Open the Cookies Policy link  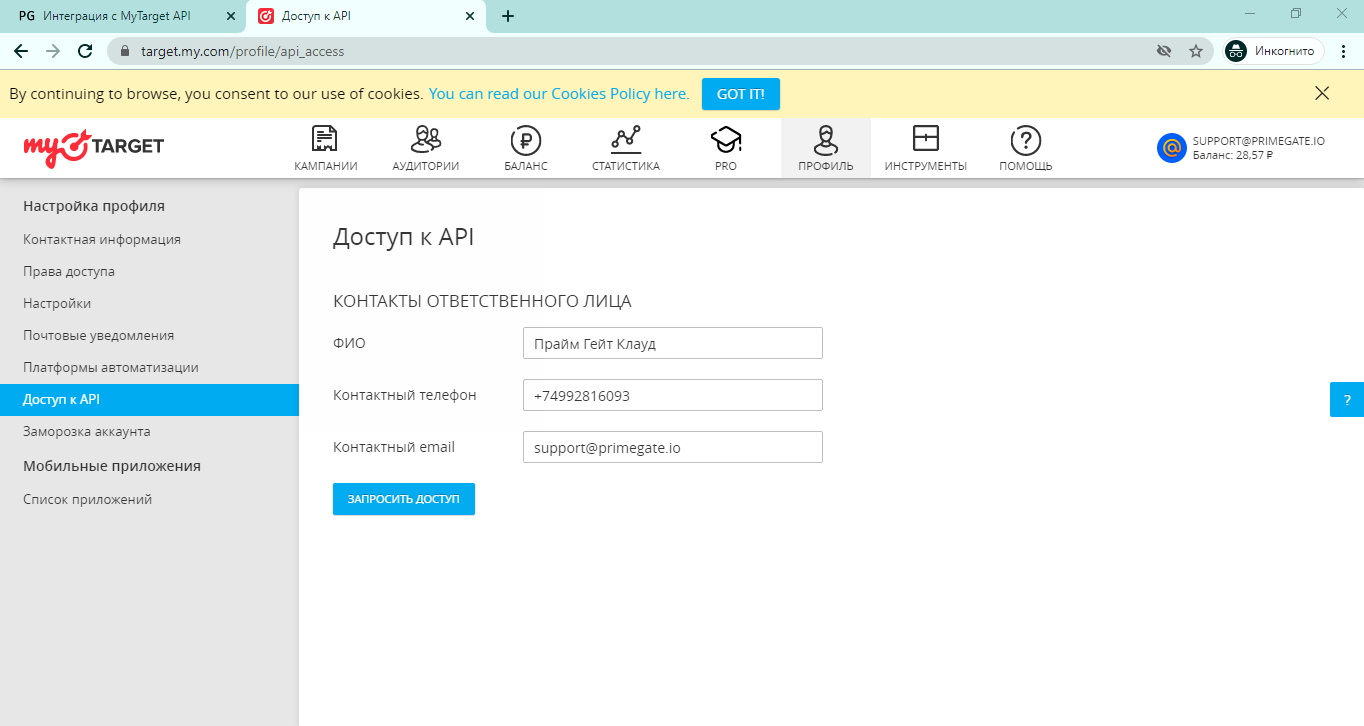pyautogui.click(x=559, y=94)
